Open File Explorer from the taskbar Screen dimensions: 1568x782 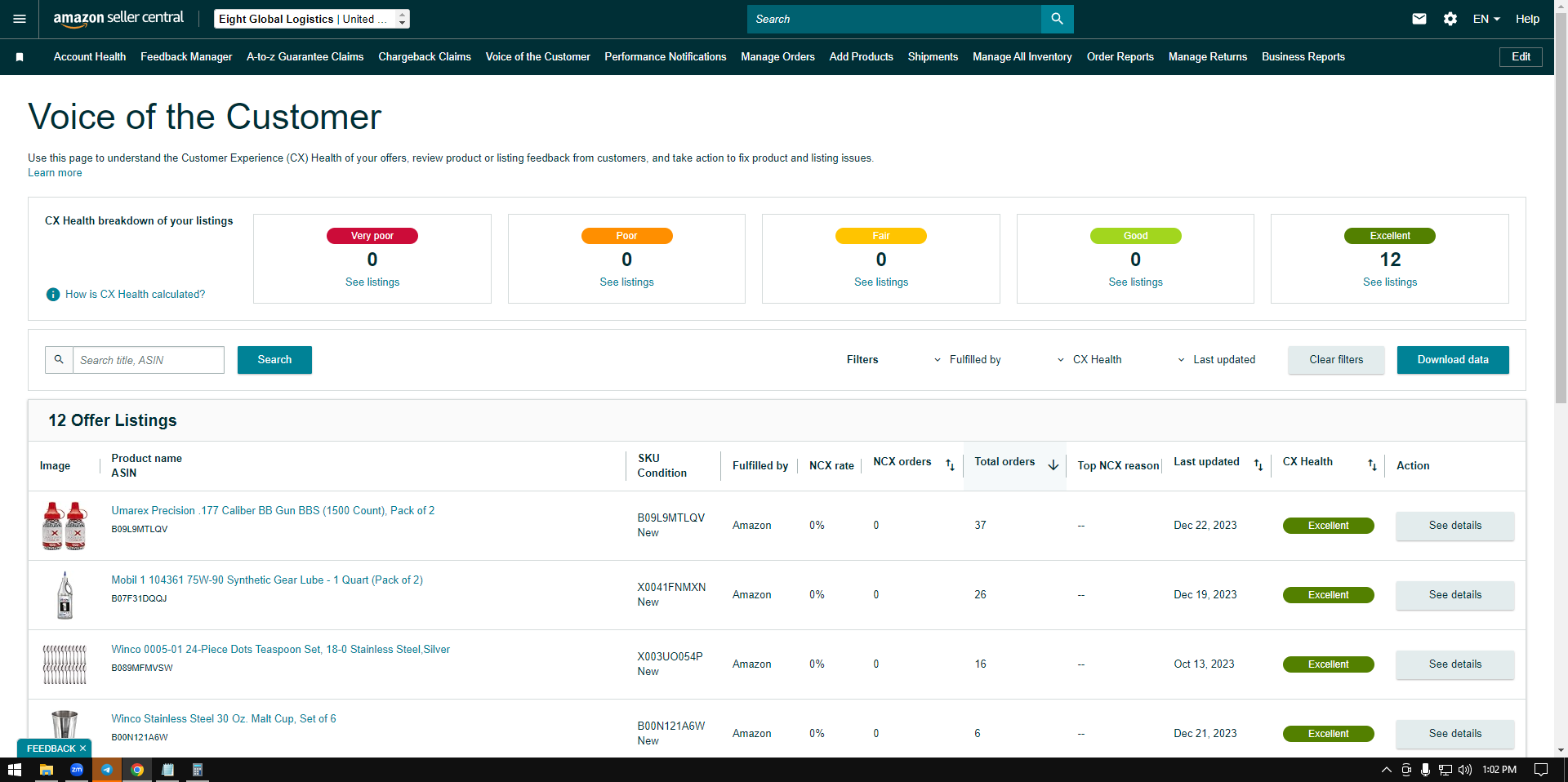47,770
